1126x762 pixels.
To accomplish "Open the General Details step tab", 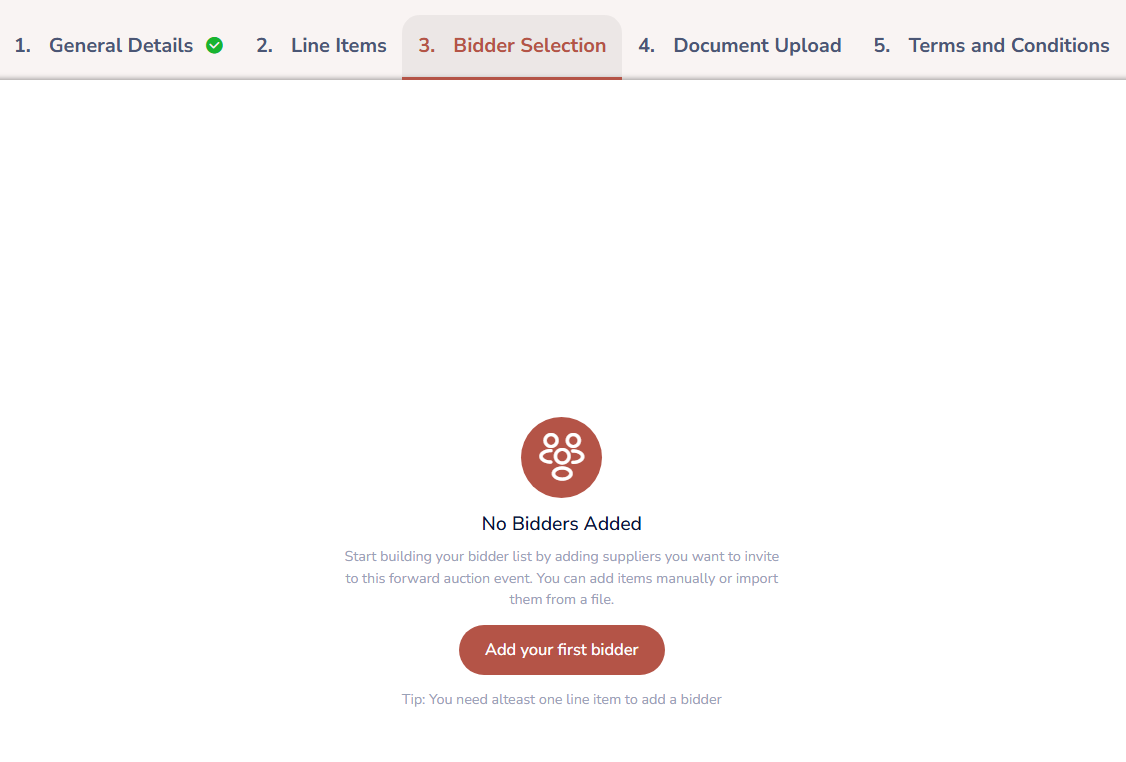I will pyautogui.click(x=119, y=45).
